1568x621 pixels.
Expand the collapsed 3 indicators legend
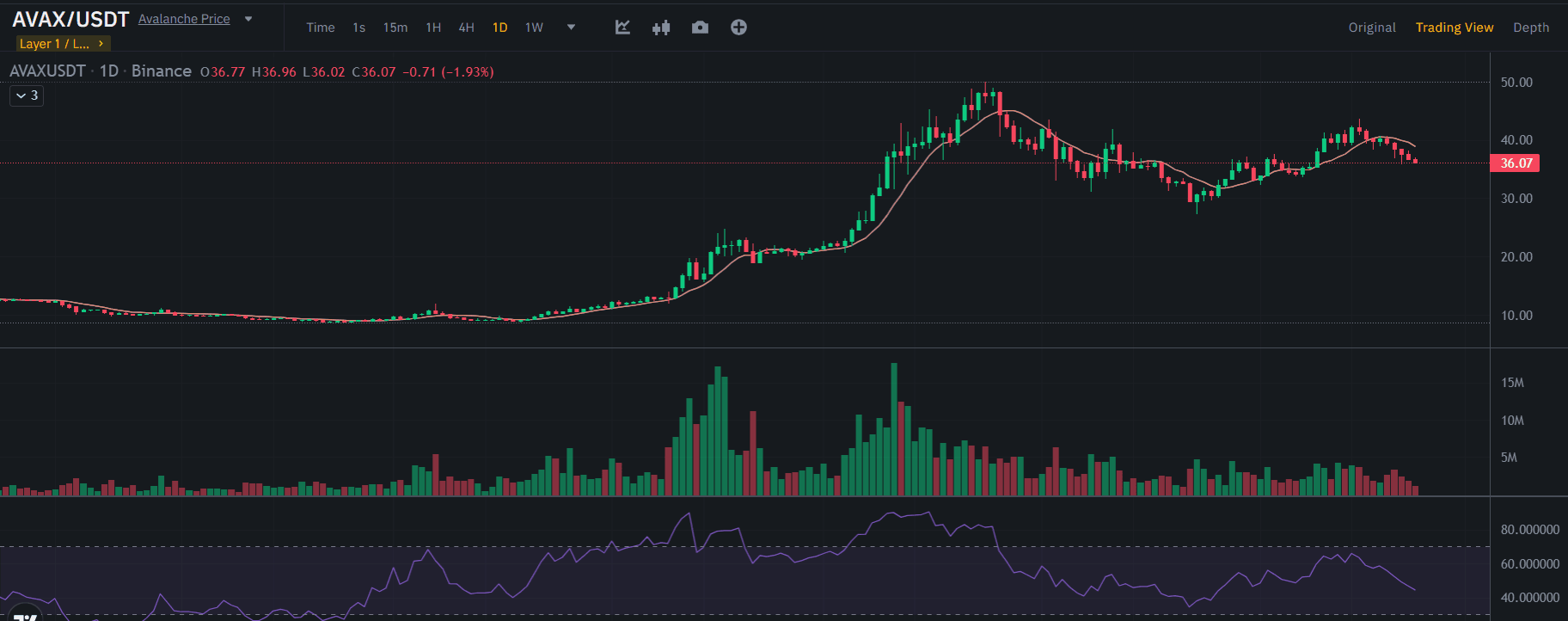coord(27,95)
